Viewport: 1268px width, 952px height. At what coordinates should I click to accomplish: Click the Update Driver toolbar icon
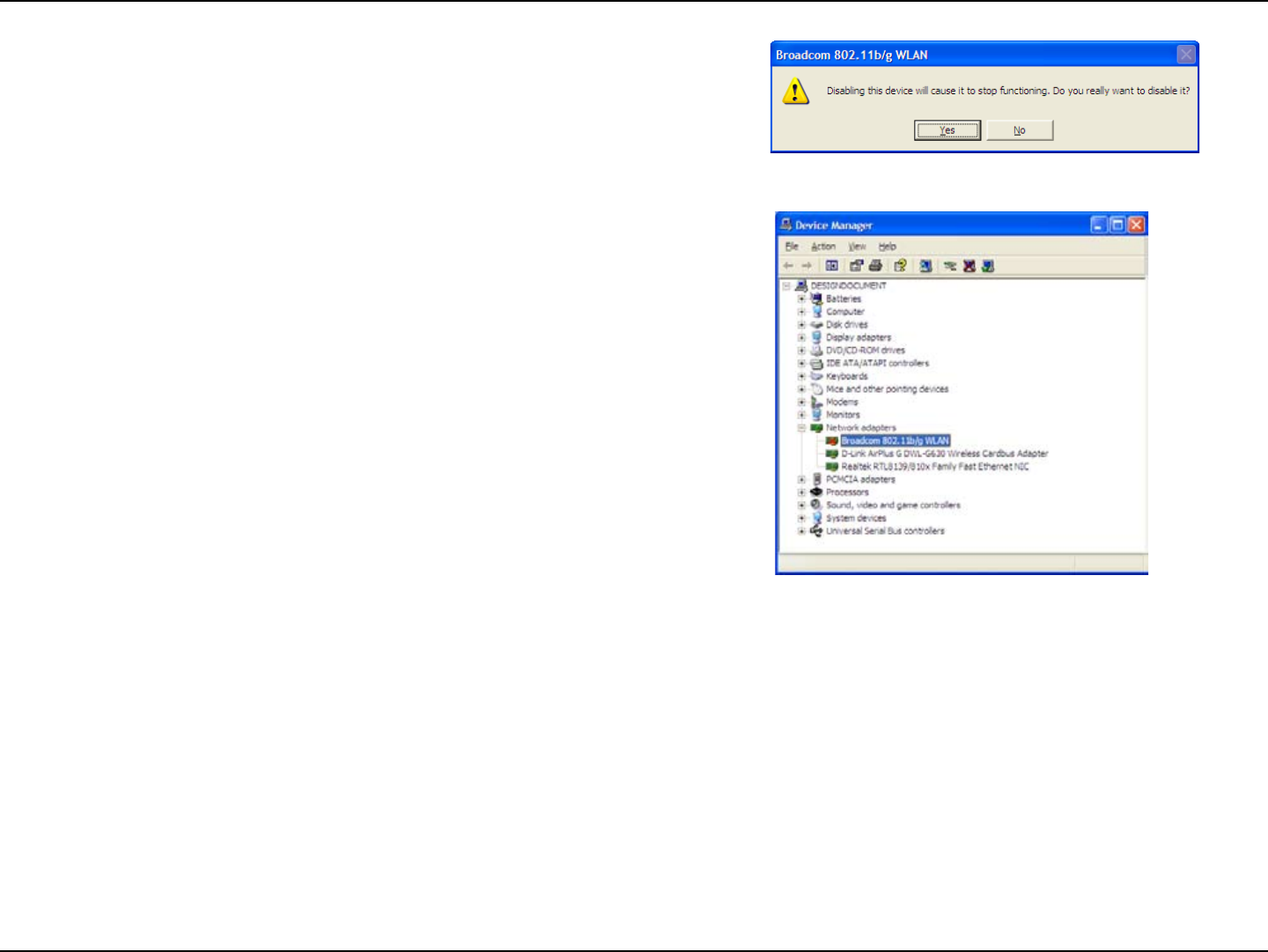pyautogui.click(x=950, y=266)
